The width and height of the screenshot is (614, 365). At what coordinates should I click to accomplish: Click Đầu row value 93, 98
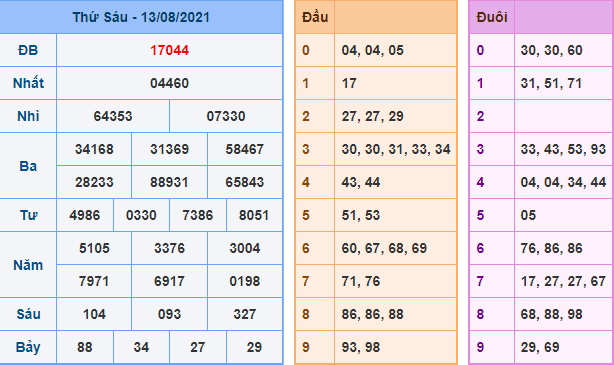pyautogui.click(x=361, y=347)
